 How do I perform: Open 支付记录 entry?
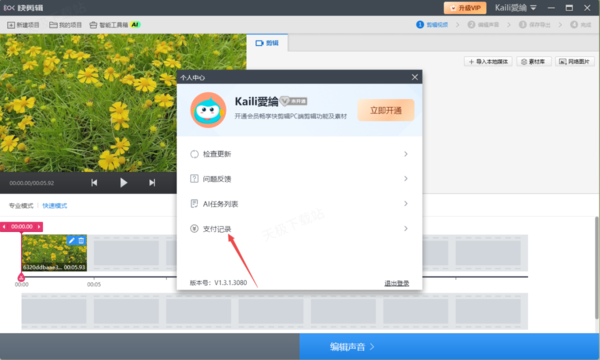coord(299,229)
